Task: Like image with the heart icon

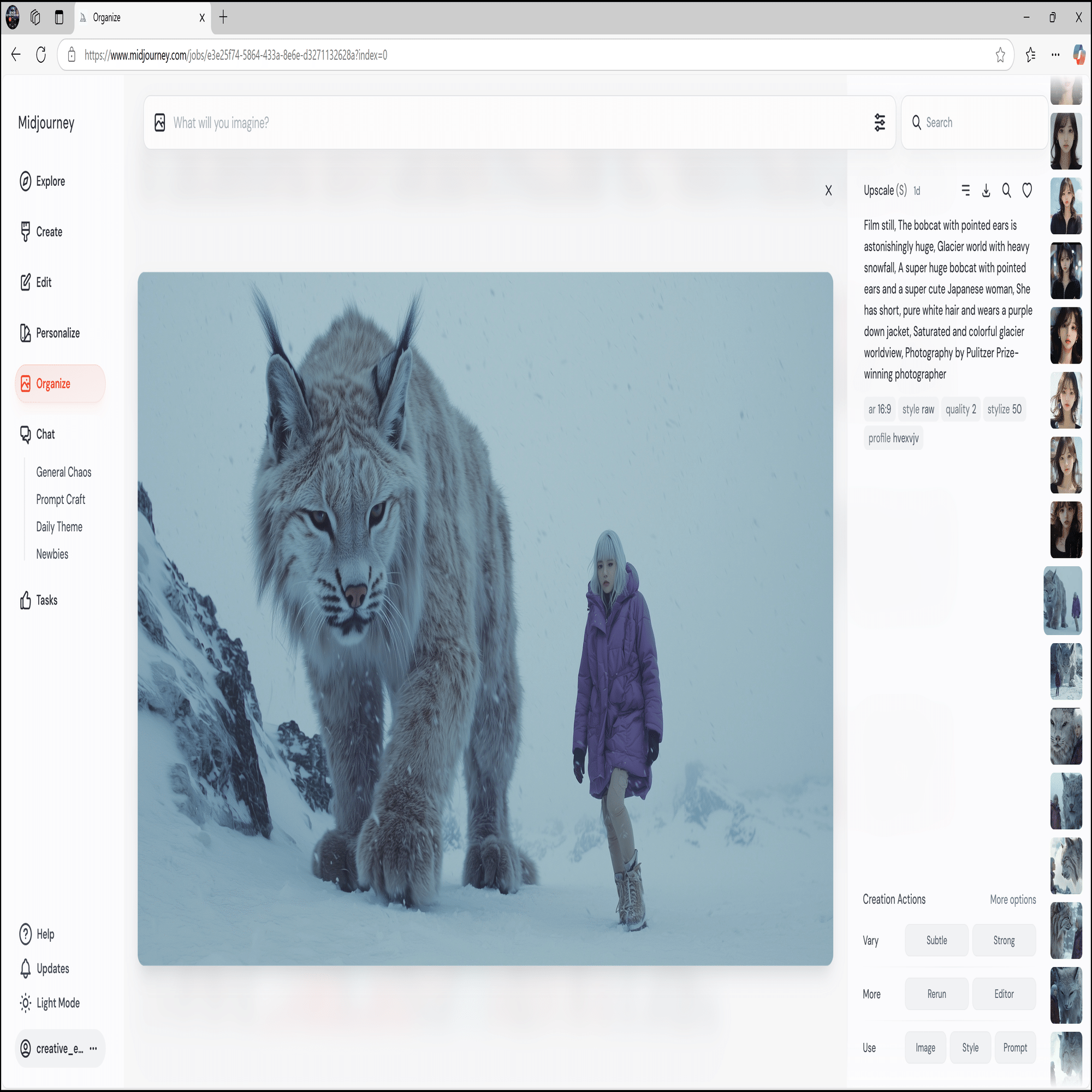Action: point(1027,191)
